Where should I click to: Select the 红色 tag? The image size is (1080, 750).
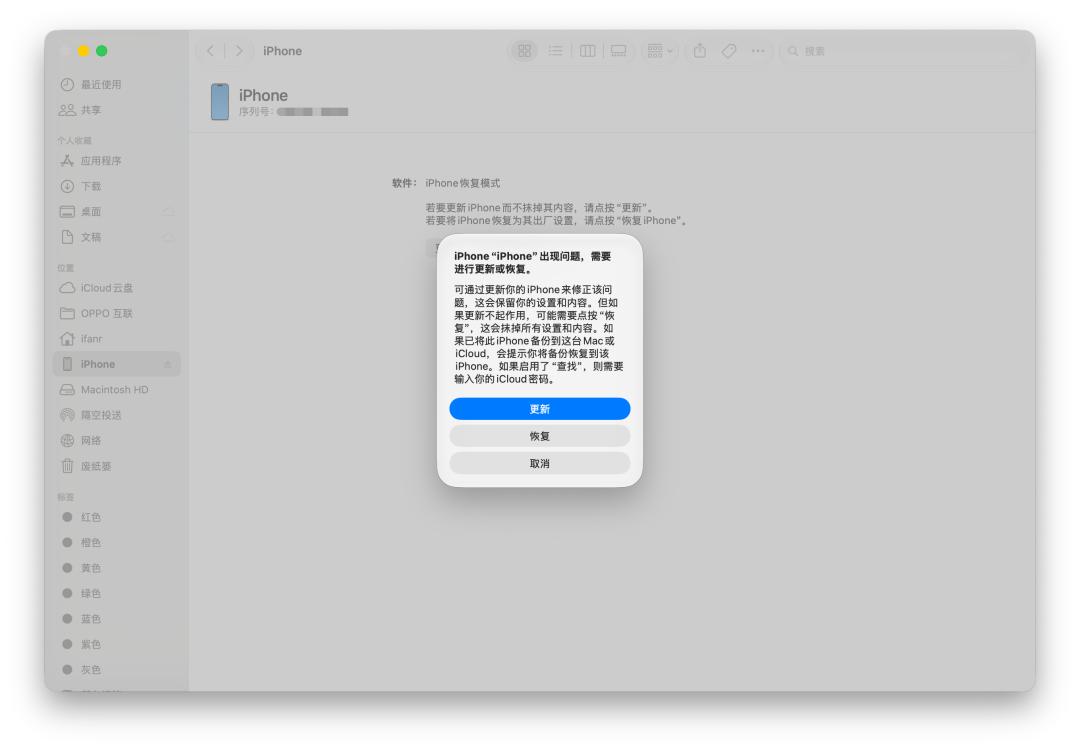(x=116, y=517)
